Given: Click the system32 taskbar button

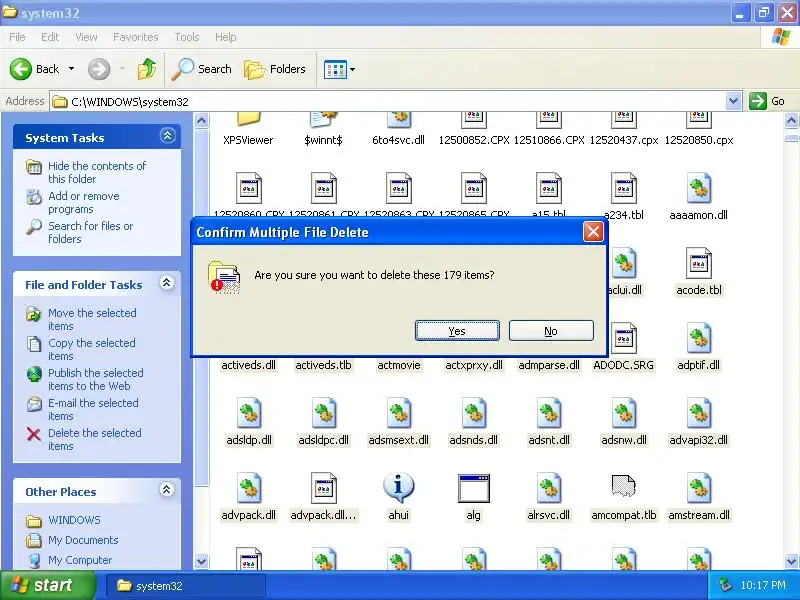Looking at the screenshot, I should pos(186,586).
